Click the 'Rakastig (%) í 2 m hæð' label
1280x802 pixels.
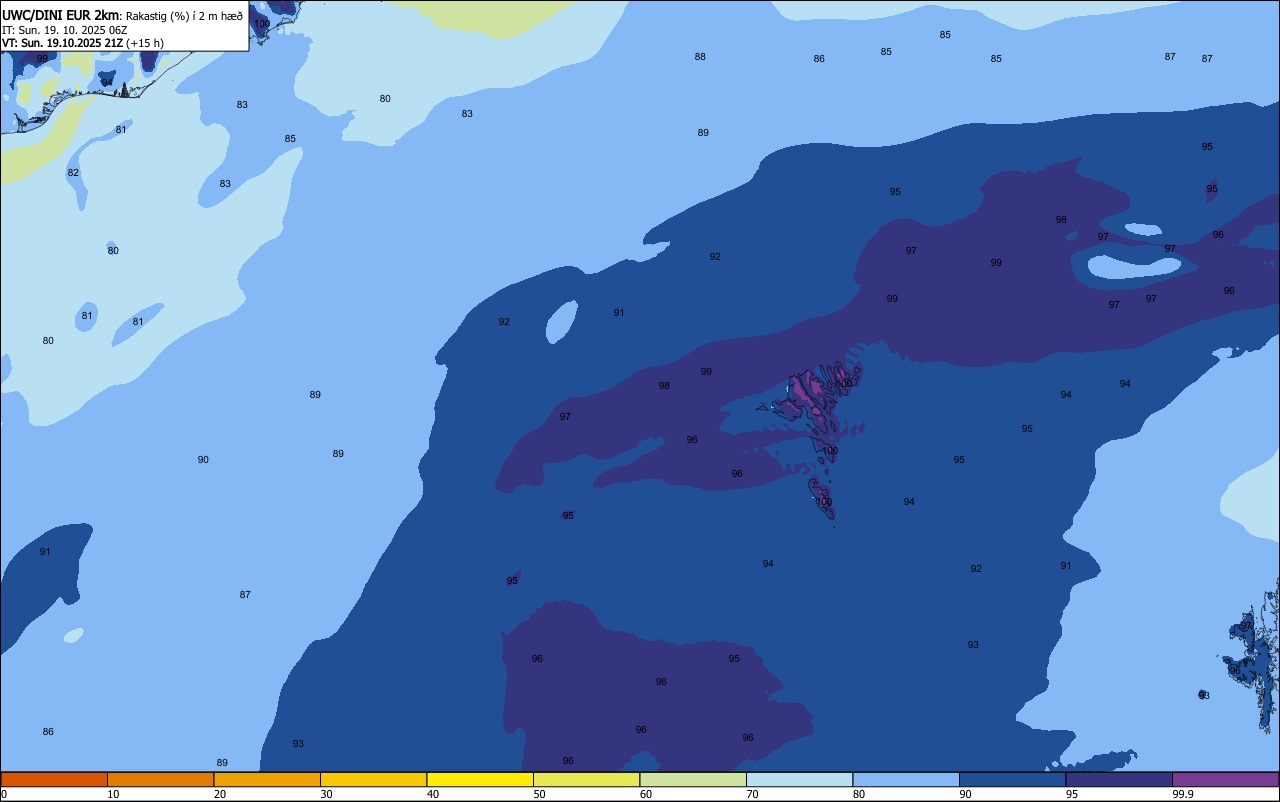(x=184, y=16)
